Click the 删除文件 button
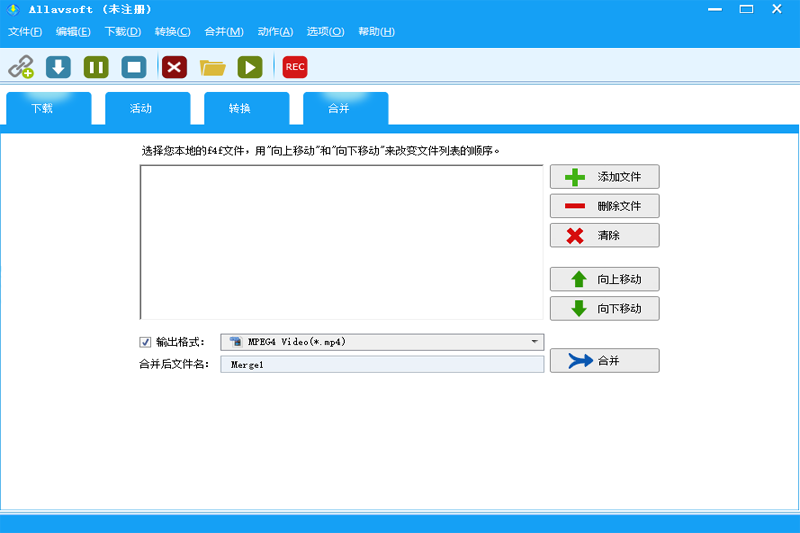The image size is (800, 533). pos(605,206)
